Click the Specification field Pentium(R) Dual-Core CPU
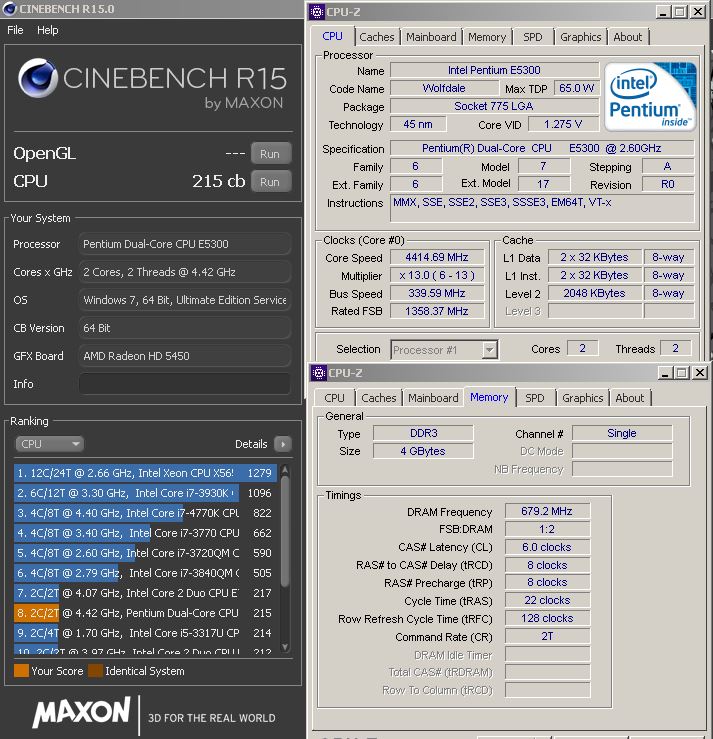Screen dimensions: 713x739 coord(542,148)
